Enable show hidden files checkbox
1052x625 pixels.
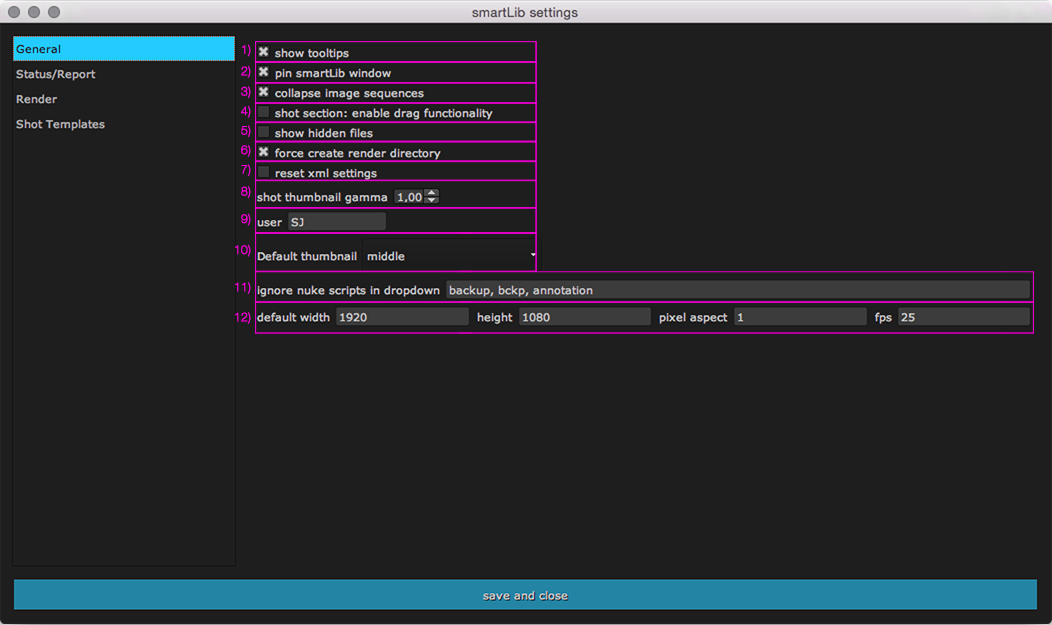click(x=264, y=133)
